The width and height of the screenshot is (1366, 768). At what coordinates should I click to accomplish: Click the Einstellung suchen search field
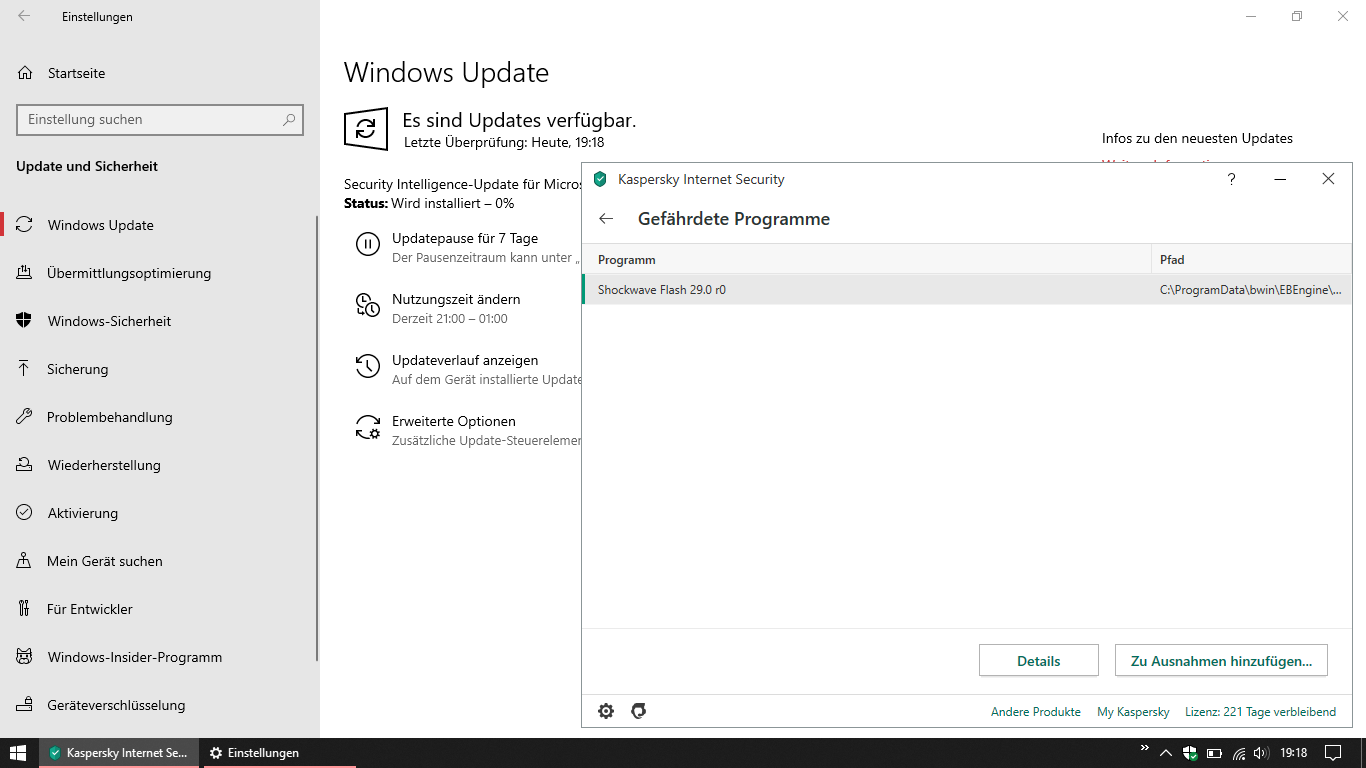[160, 119]
